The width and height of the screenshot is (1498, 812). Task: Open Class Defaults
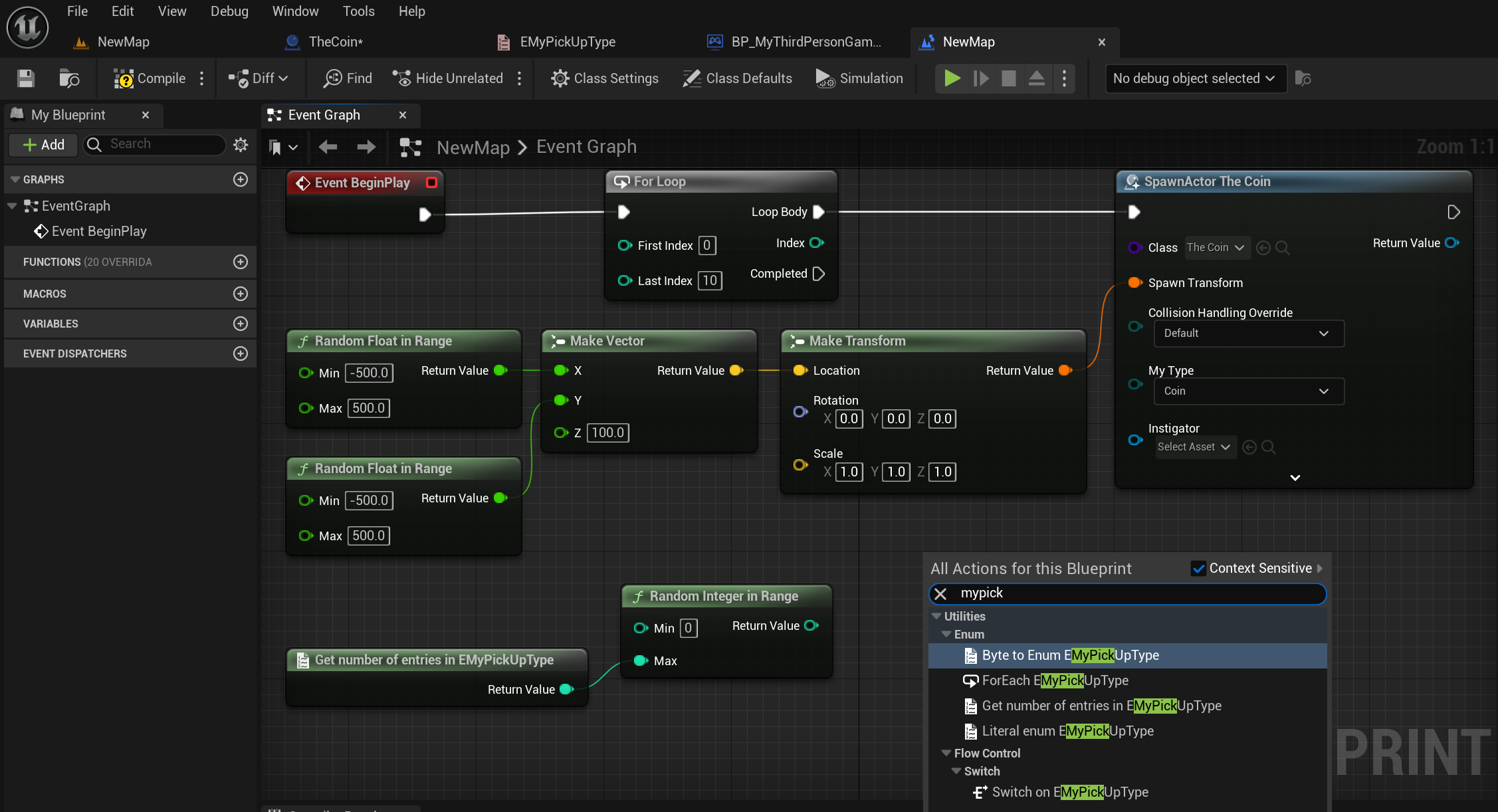738,78
